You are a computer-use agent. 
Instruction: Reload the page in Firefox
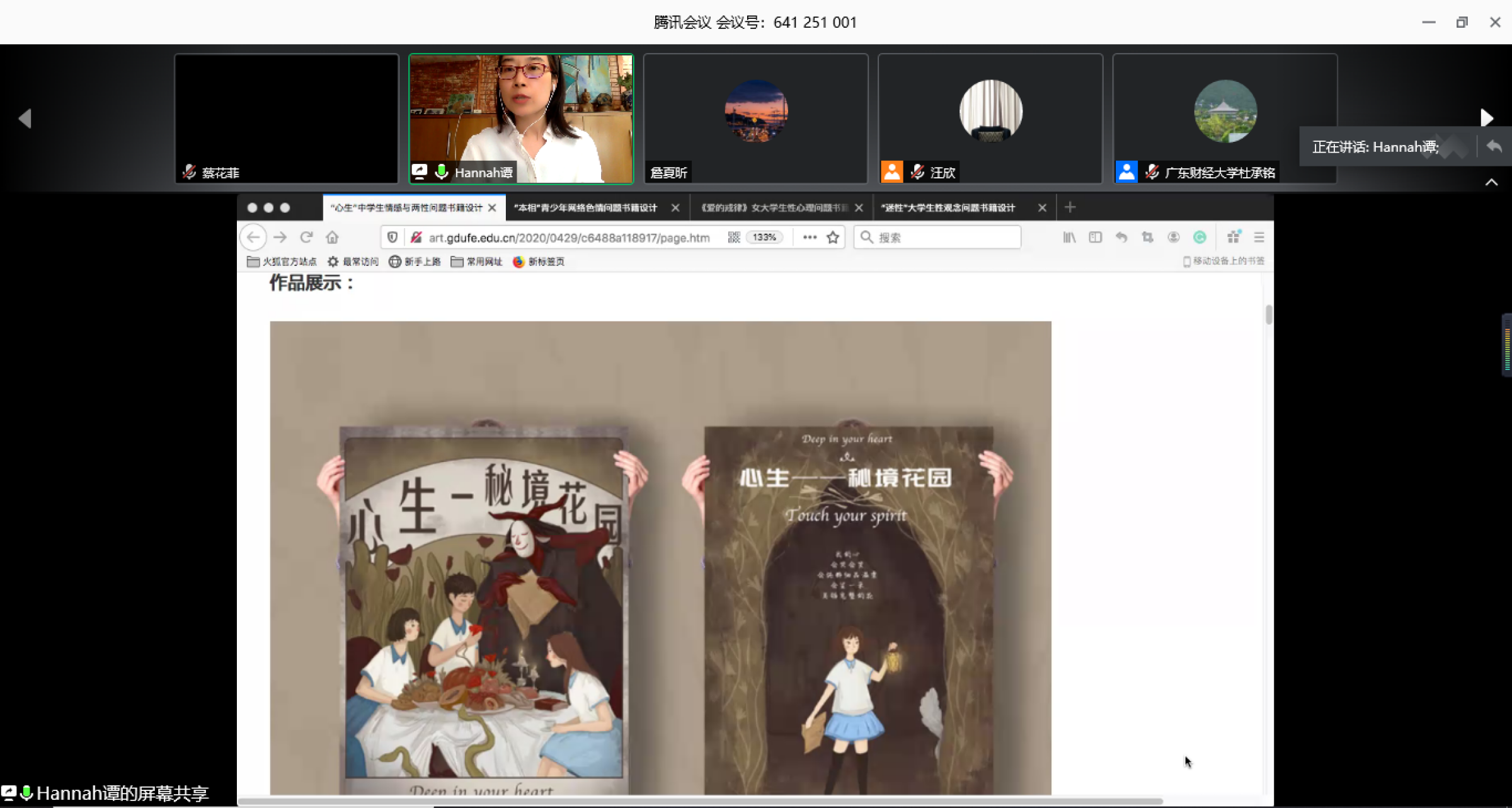[x=306, y=237]
